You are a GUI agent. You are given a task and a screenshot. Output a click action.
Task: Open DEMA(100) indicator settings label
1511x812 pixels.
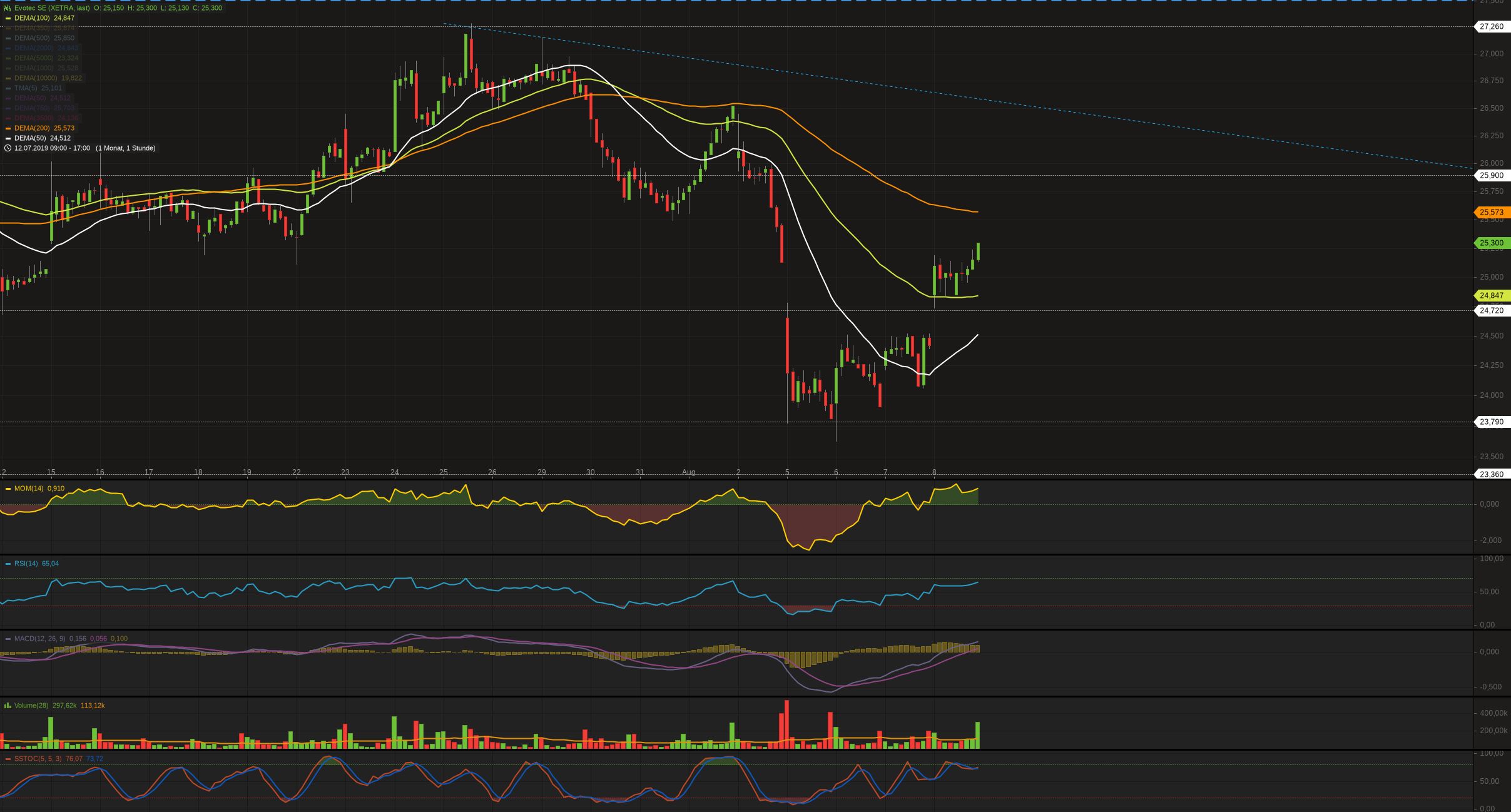pyautogui.click(x=32, y=18)
